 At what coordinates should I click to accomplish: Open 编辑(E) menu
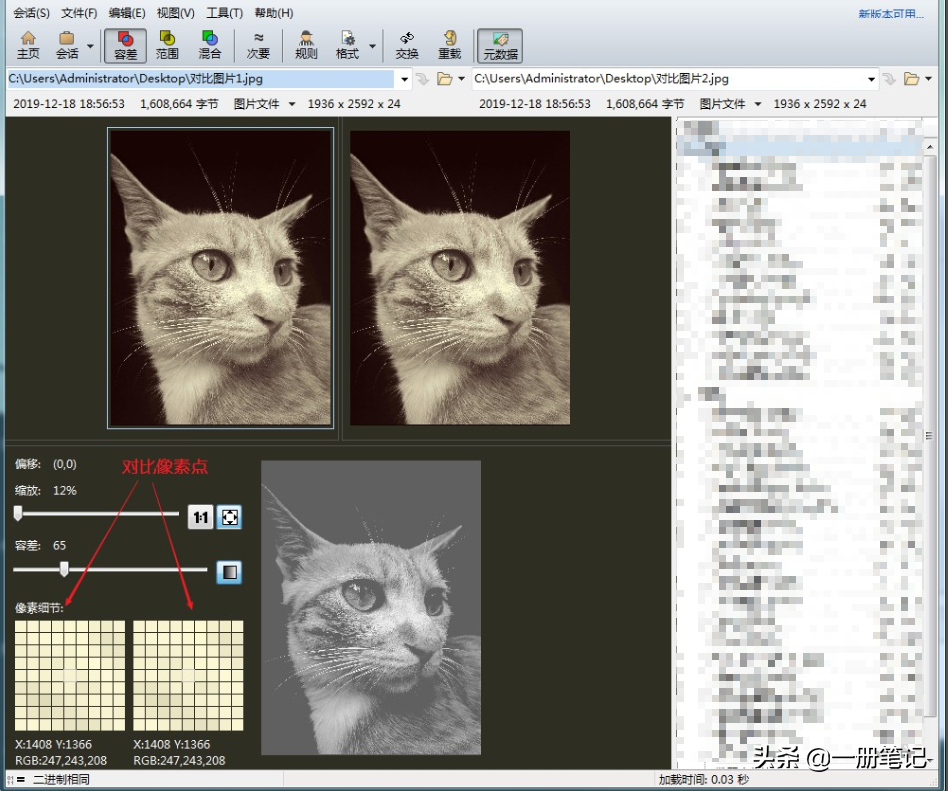(127, 13)
